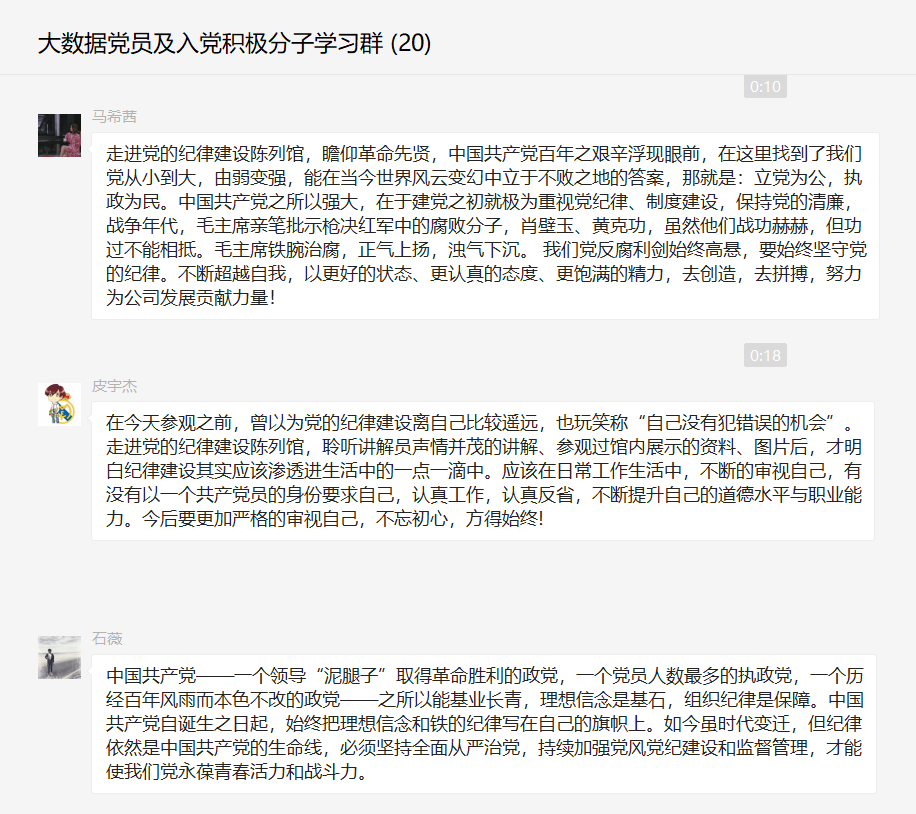
Task: Click the sender name 石薇
Action: [107, 639]
